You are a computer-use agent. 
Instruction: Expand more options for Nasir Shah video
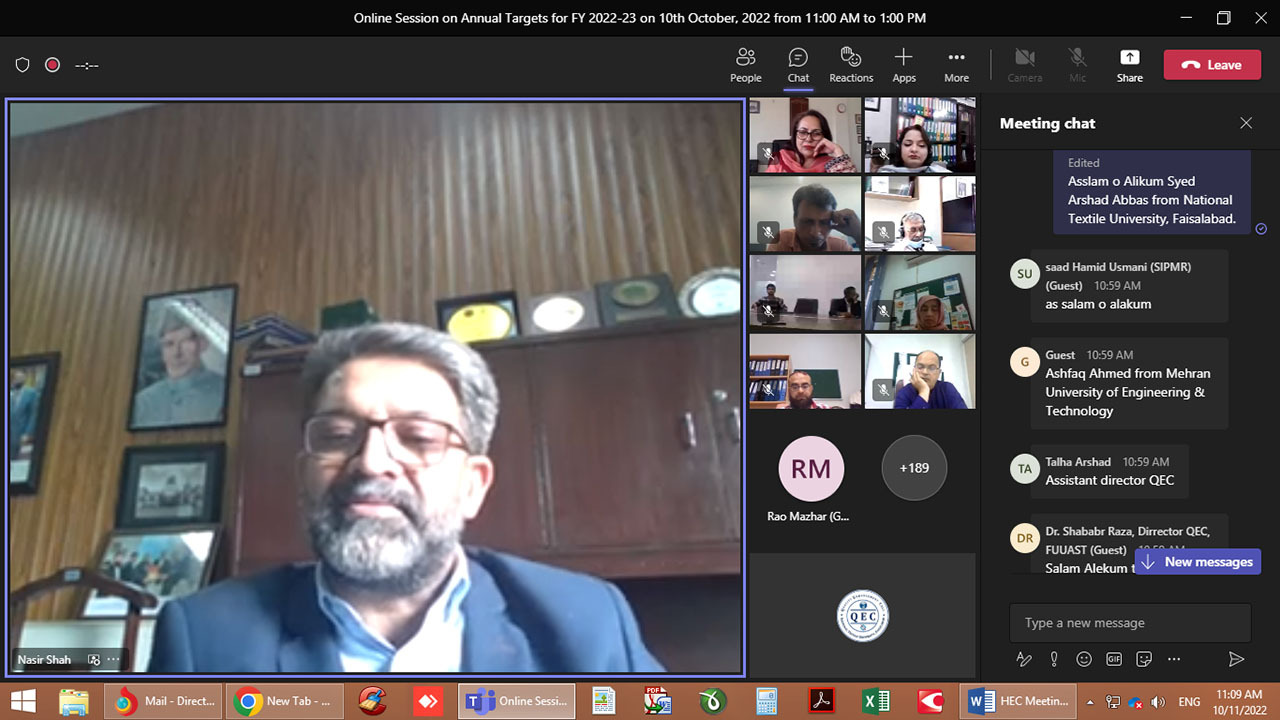tap(113, 660)
